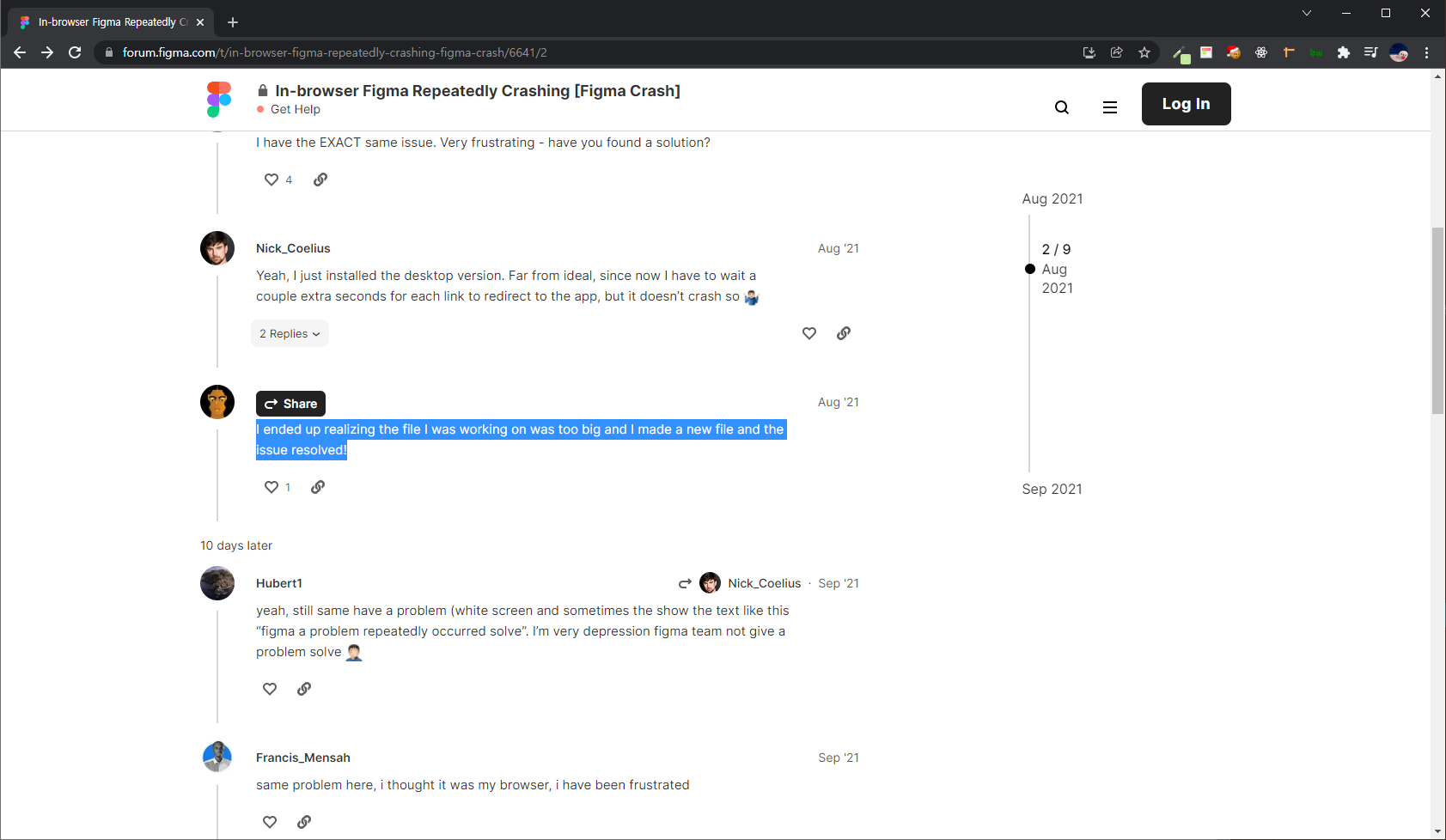Click the white-and-red notepad extension icon
The height and width of the screenshot is (840, 1446).
[1206, 52]
